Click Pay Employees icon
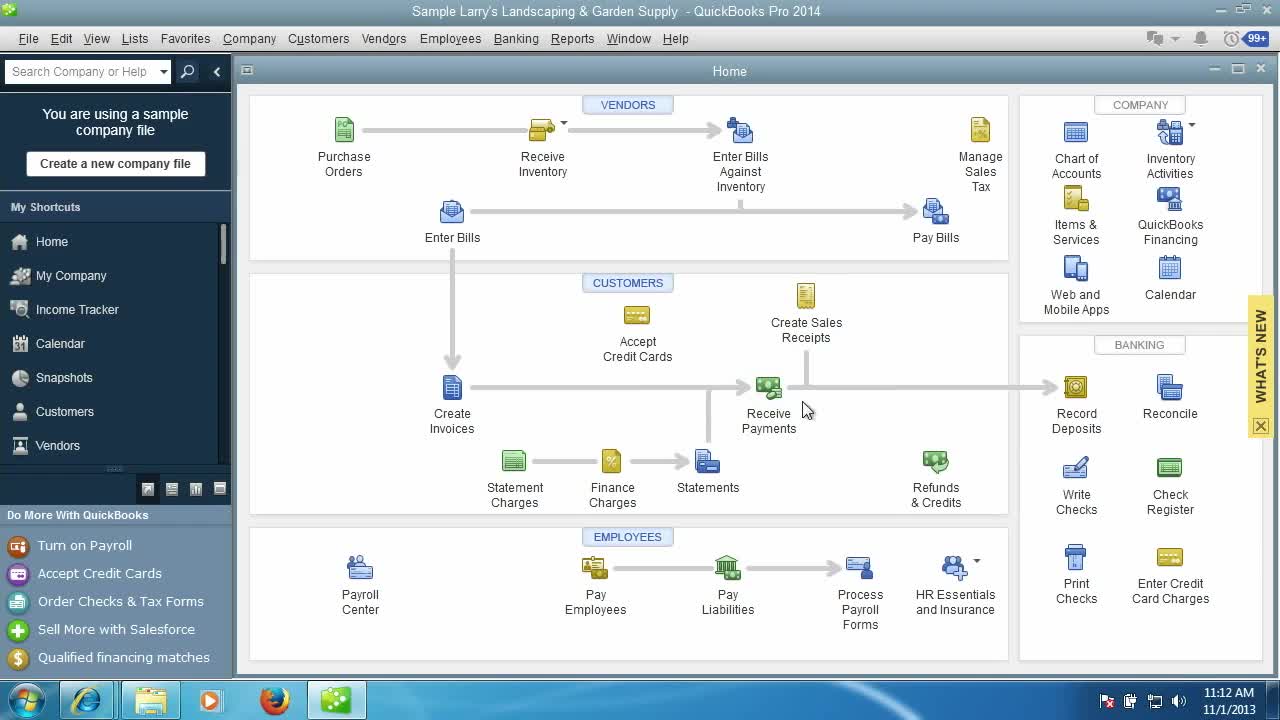Image resolution: width=1280 pixels, height=720 pixels. [595, 568]
